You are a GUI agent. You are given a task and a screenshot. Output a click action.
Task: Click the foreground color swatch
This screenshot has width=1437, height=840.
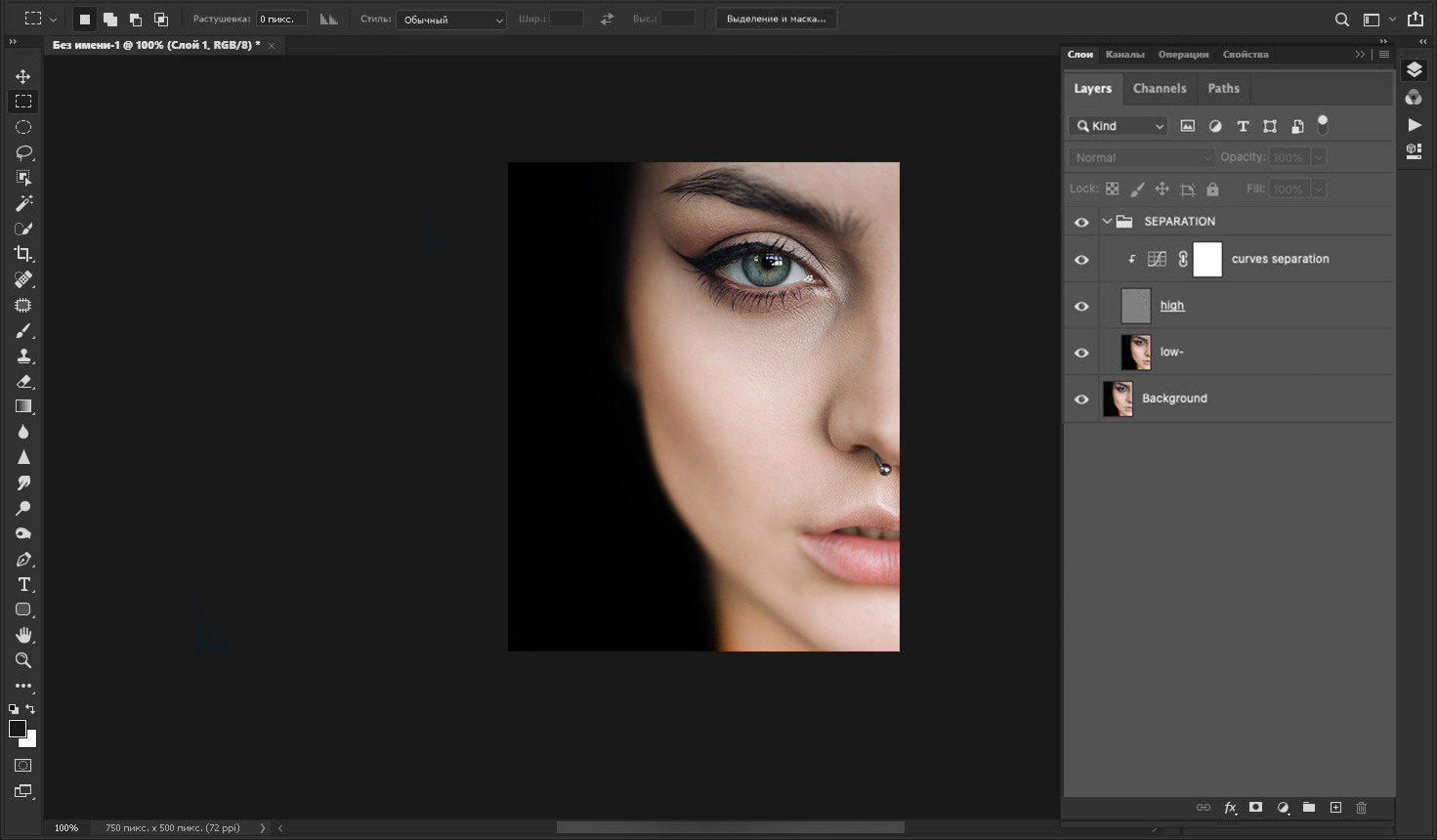[x=16, y=729]
